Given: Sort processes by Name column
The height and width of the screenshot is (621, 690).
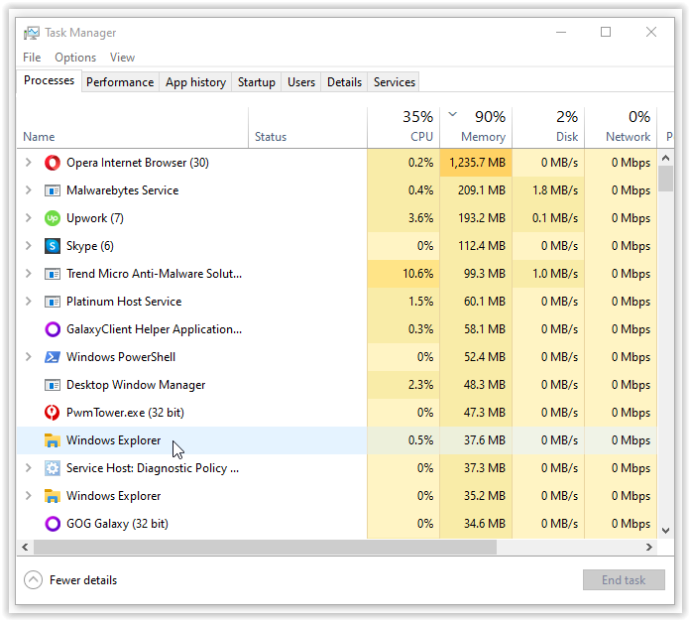Looking at the screenshot, I should coord(132,128).
